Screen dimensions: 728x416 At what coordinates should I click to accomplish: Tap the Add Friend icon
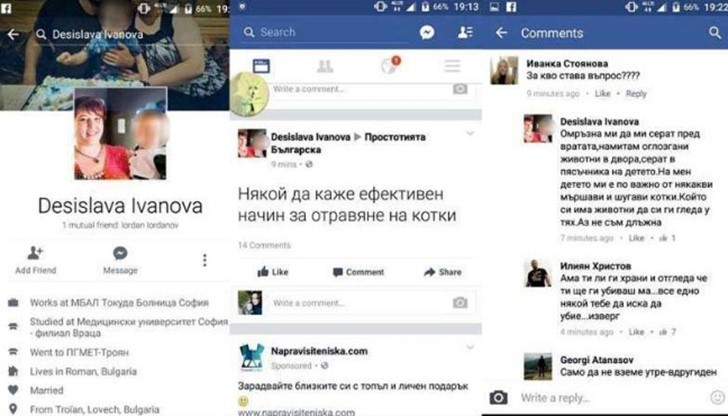tap(35, 254)
